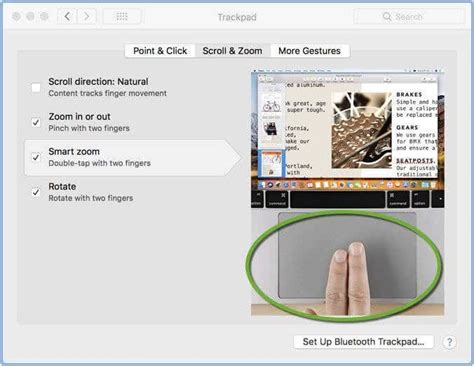Click the 'Double-tap with two fingers' description
The image size is (474, 366).
99,163
